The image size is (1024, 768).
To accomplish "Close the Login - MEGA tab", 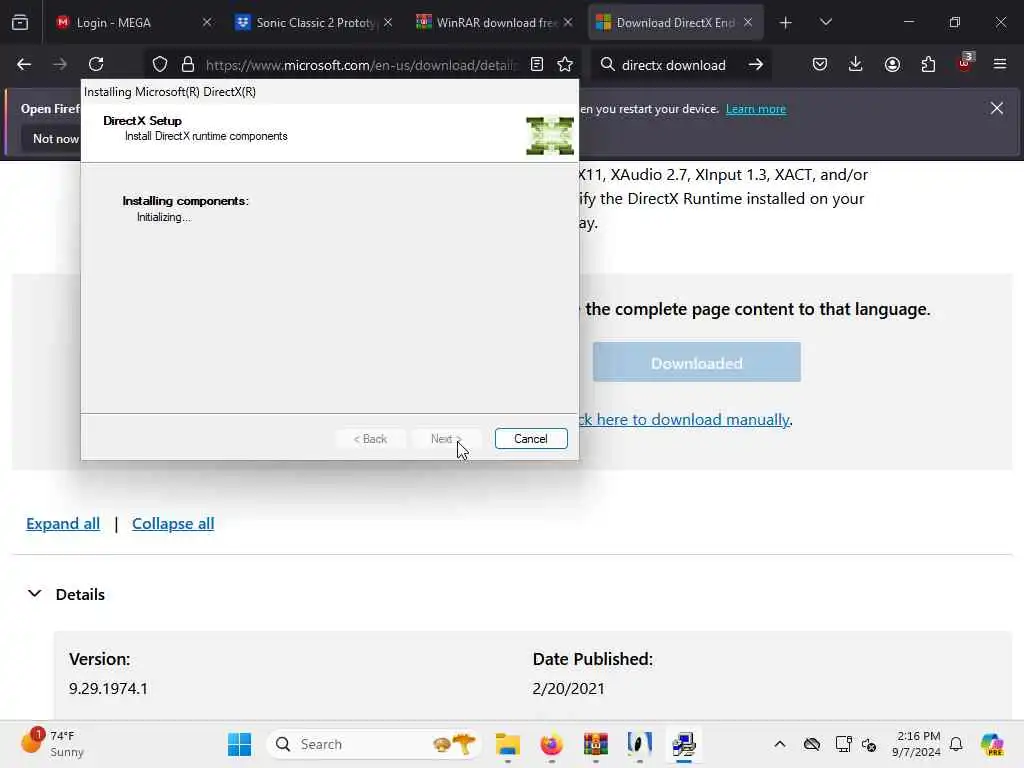I will click(x=207, y=23).
